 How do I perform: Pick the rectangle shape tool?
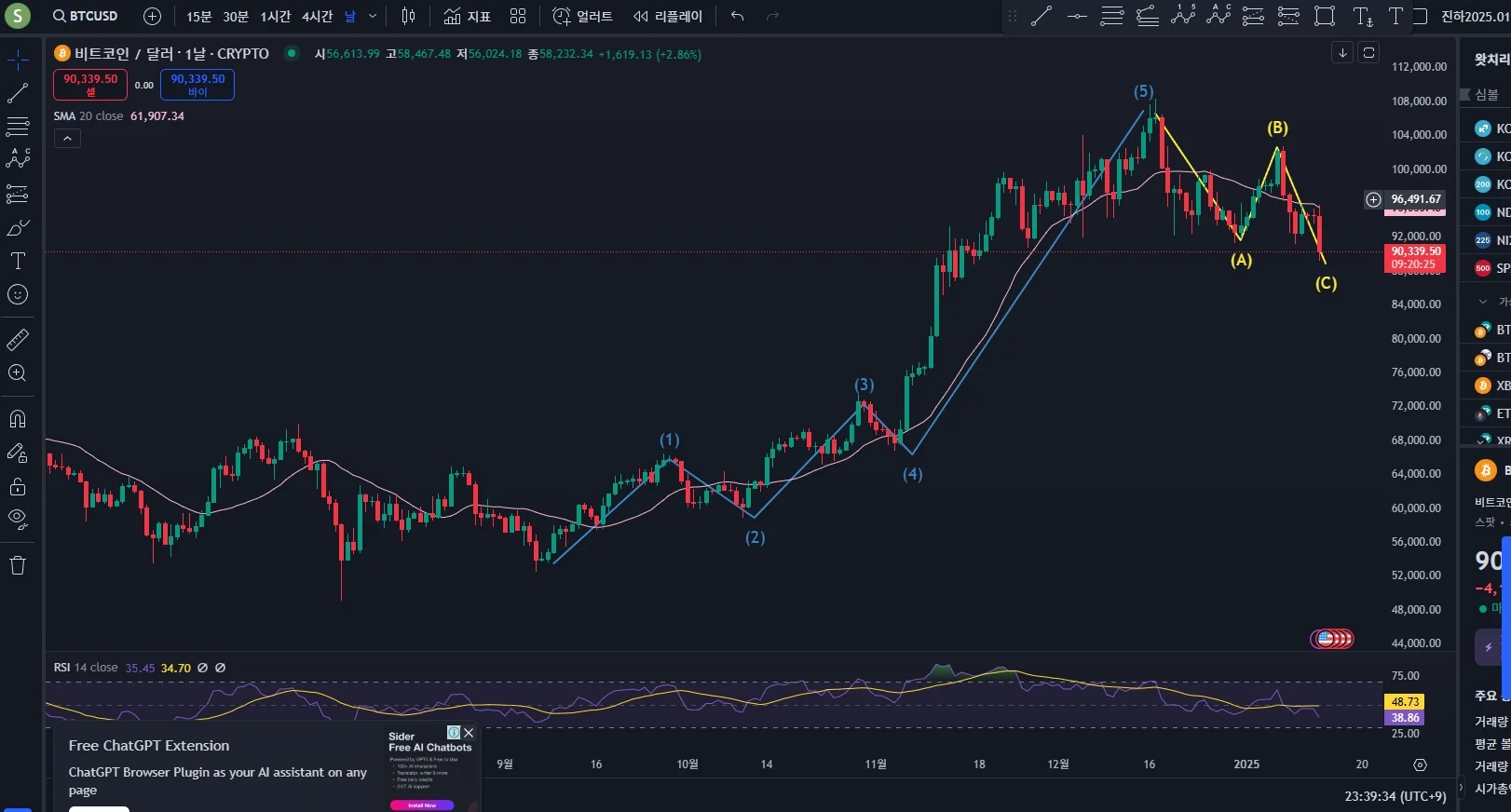[x=1325, y=16]
